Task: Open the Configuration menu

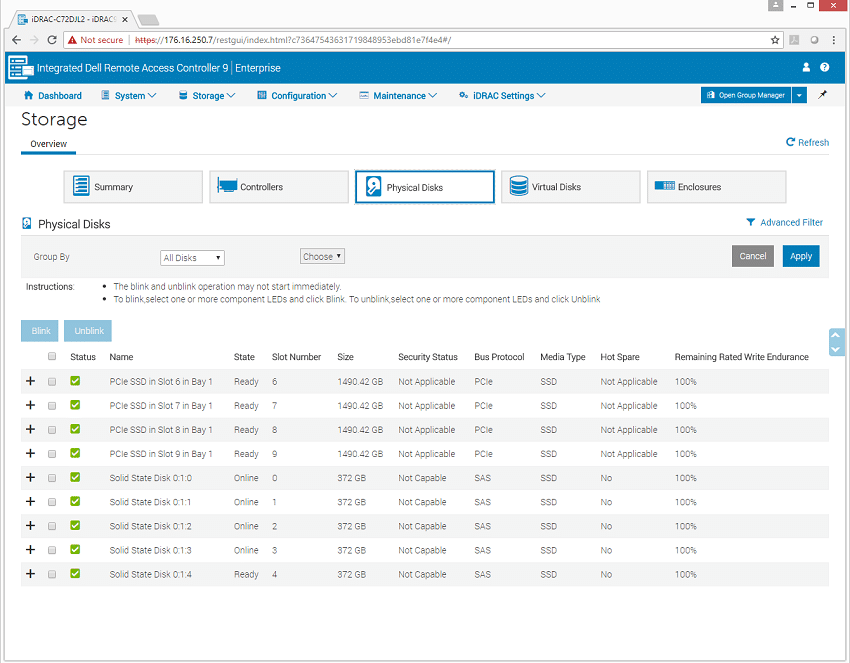Action: [x=297, y=95]
